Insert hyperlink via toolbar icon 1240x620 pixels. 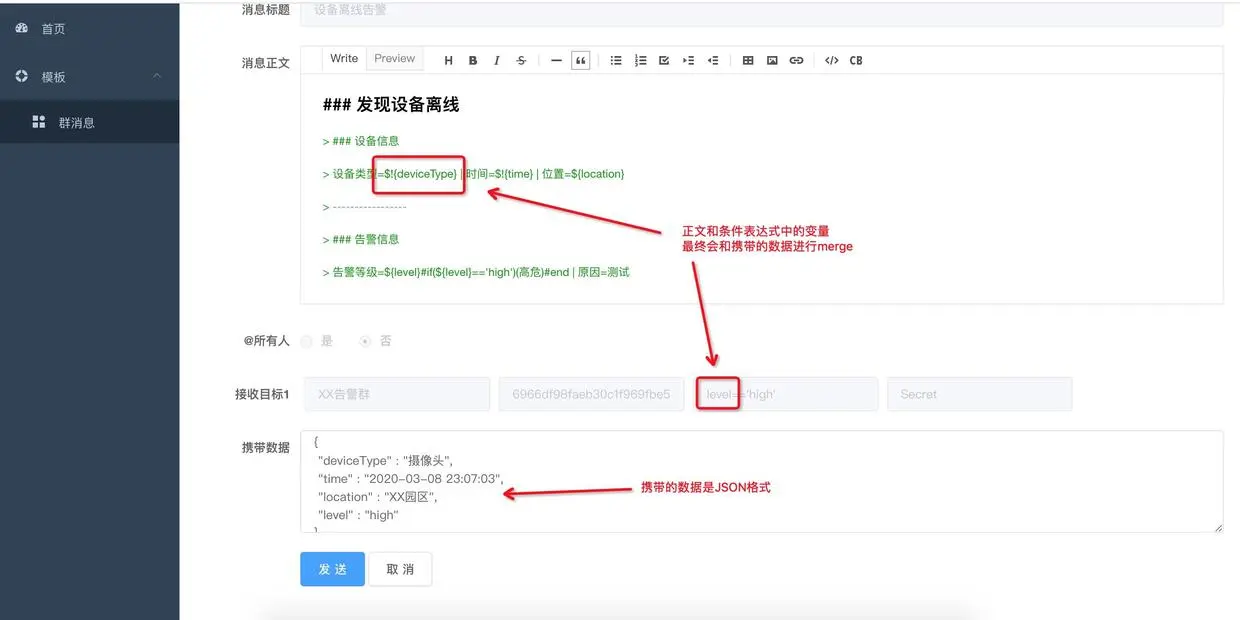point(796,60)
